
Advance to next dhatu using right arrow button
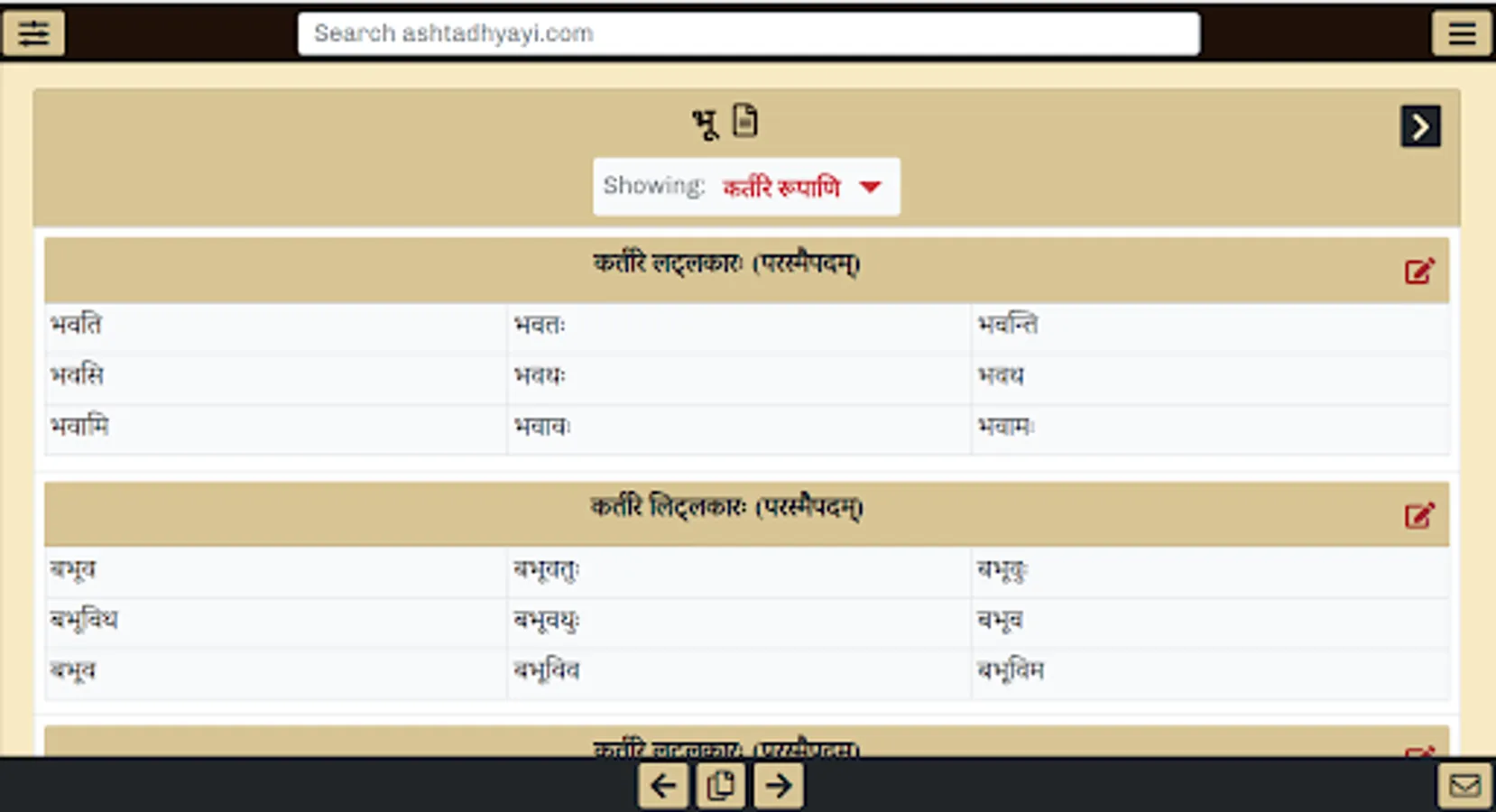[1420, 126]
